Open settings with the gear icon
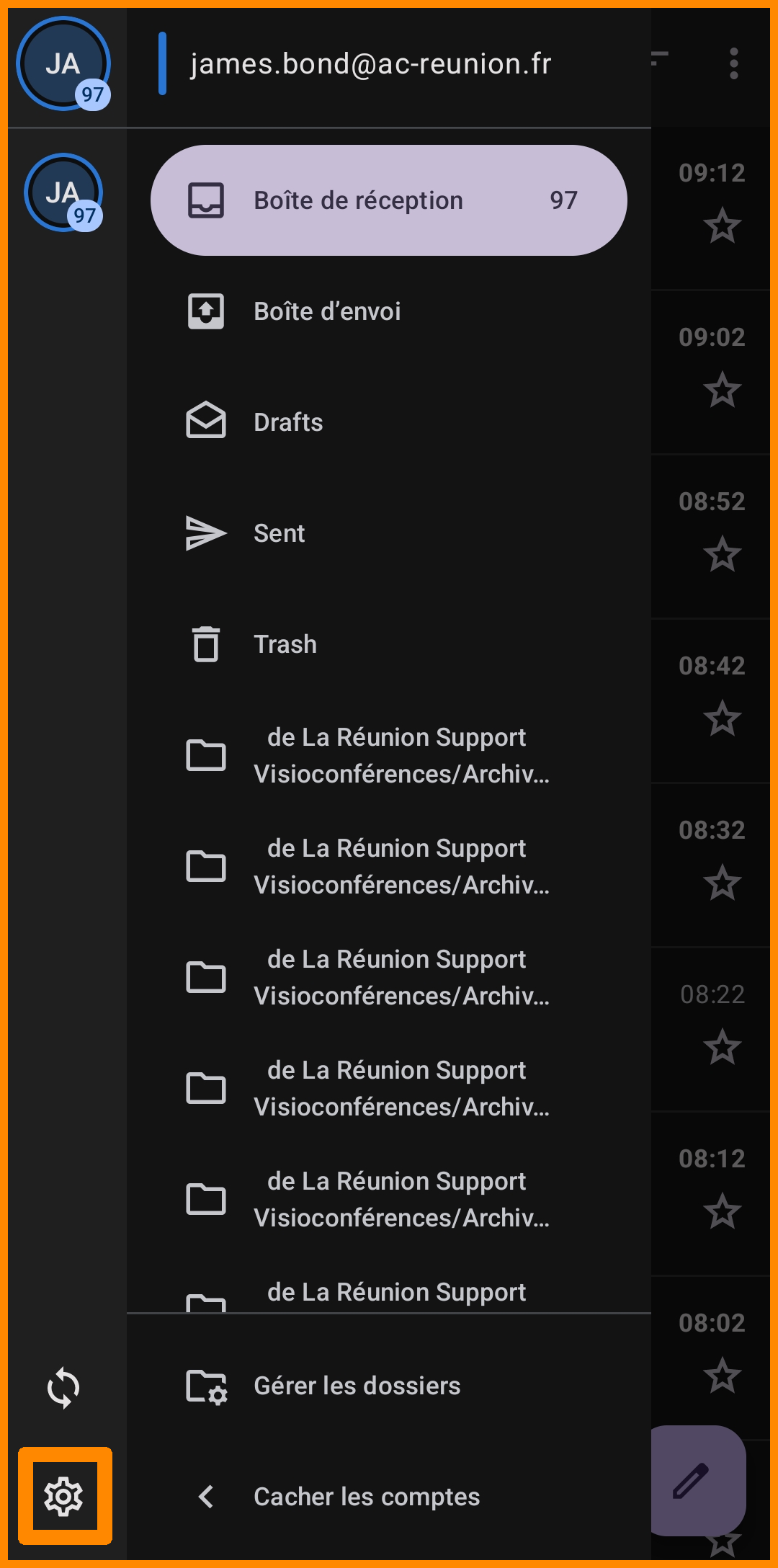Image resolution: width=778 pixels, height=1568 pixels. pyautogui.click(x=64, y=1497)
